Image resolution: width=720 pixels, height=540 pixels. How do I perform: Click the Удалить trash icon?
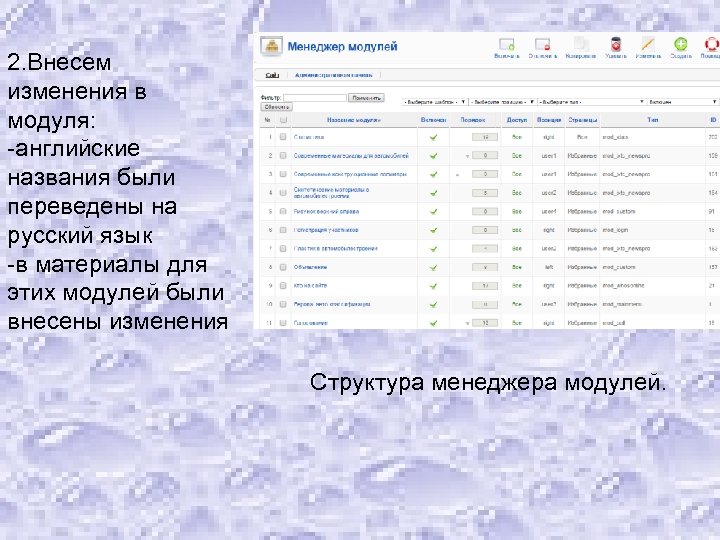tap(616, 45)
